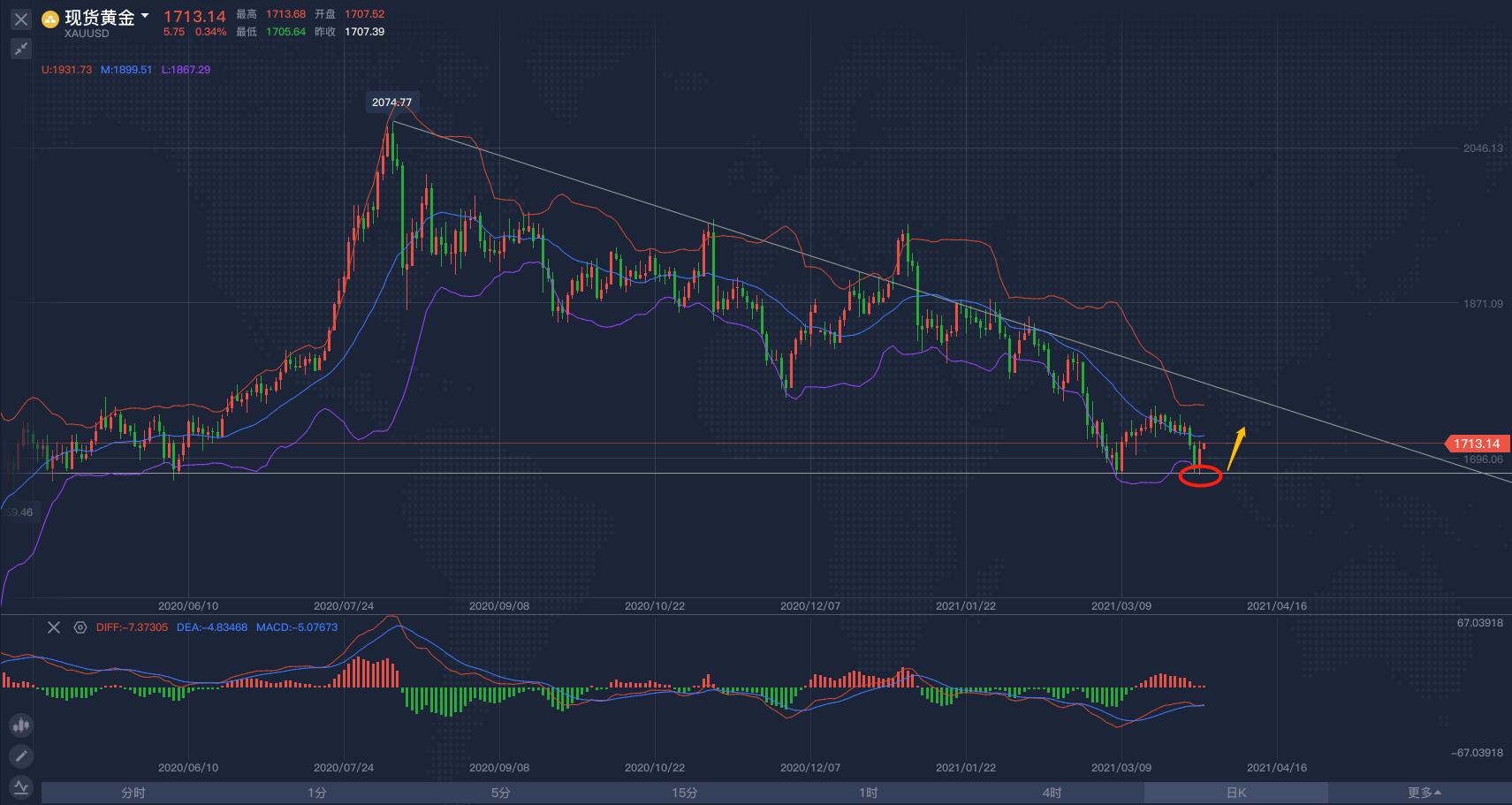The width and height of the screenshot is (1512, 805).
Task: Open the 现货黄金 symbol dropdown arrow
Action: pyautogui.click(x=145, y=16)
